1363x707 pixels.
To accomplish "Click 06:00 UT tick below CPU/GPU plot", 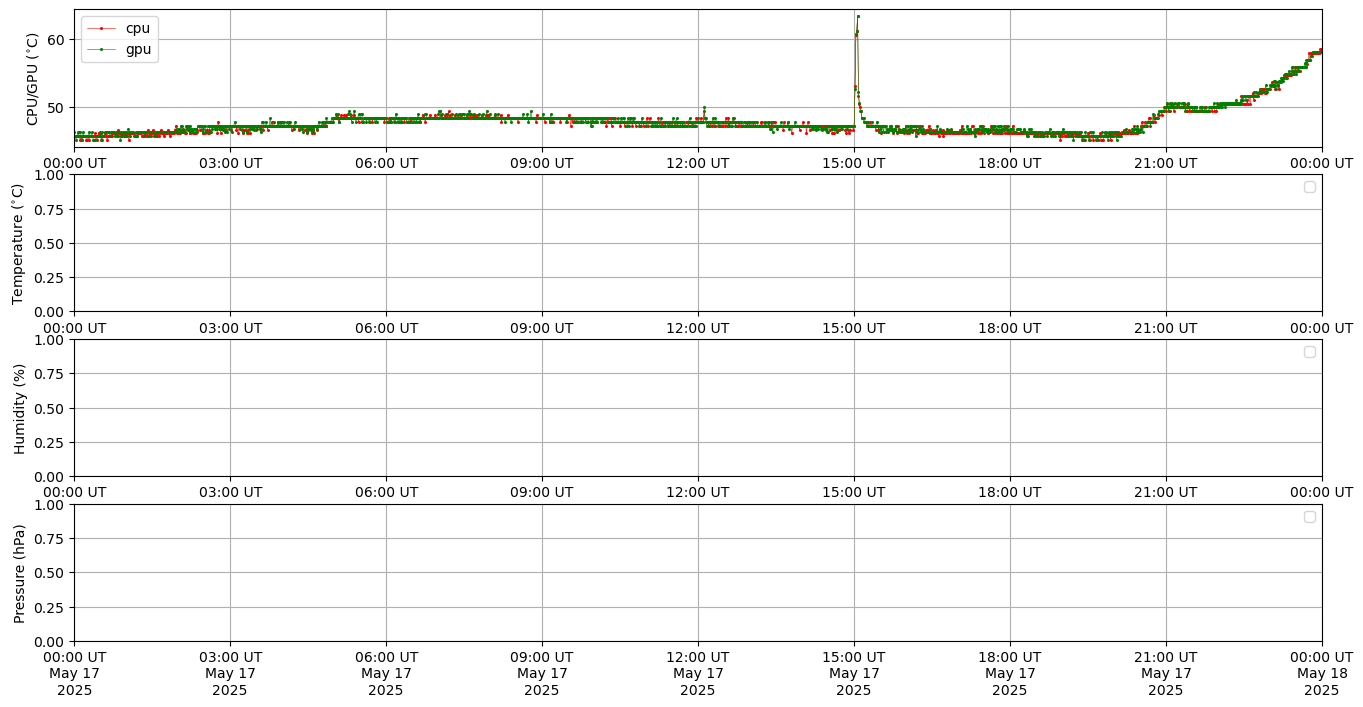I will (386, 163).
